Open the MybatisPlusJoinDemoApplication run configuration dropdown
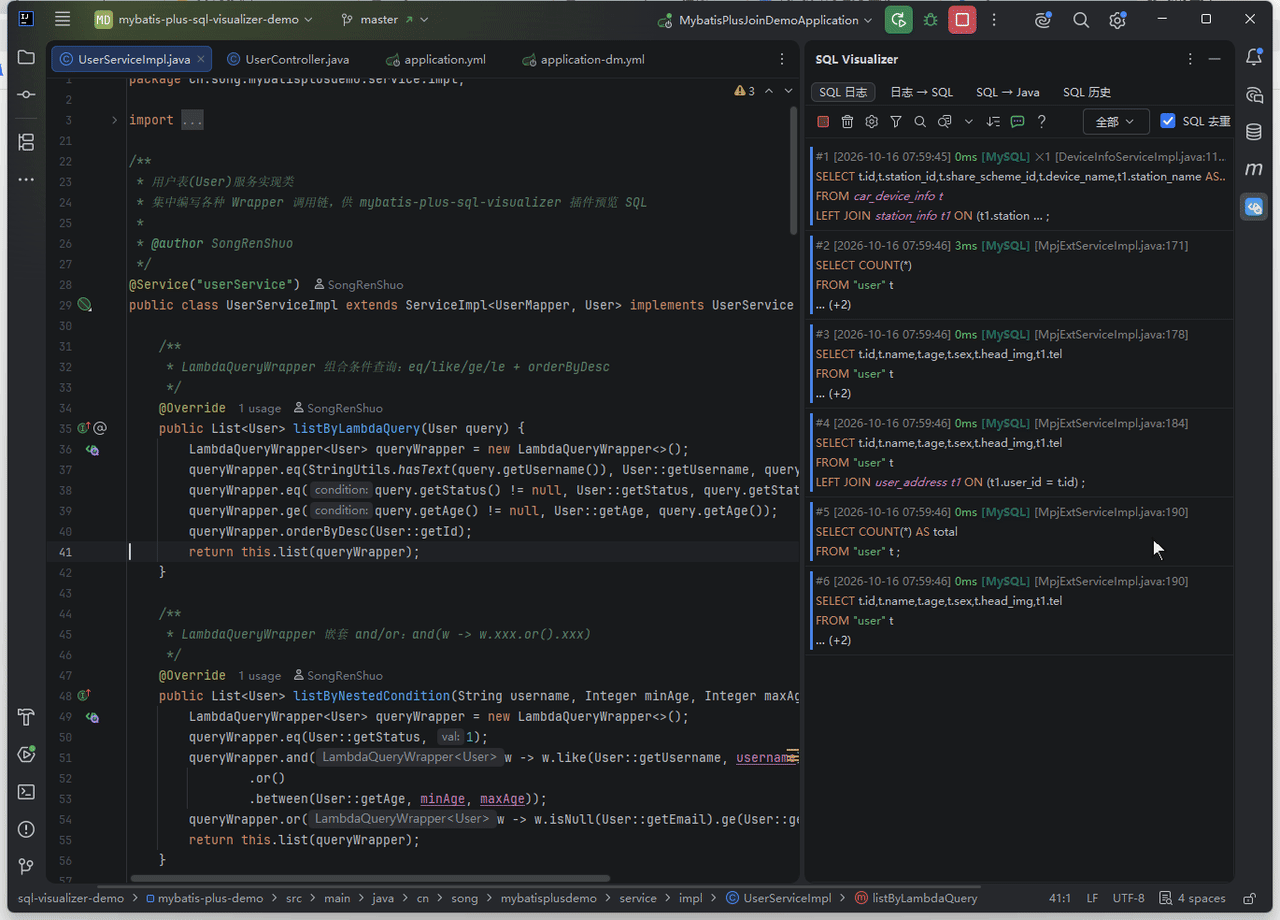The height and width of the screenshot is (920, 1280). (765, 20)
